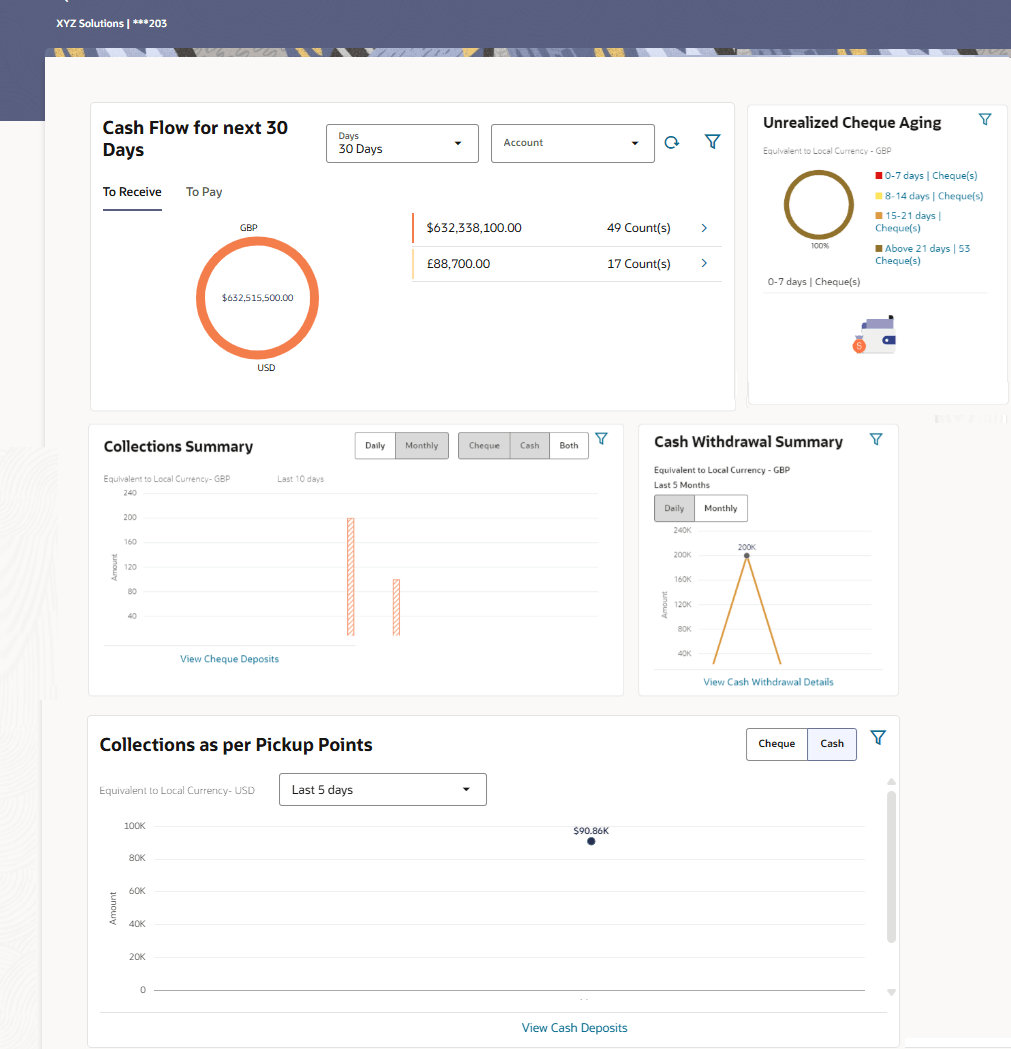The image size is (1011, 1049).
Task: Click the XYZ Solutions | ***203 header text
Action: point(112,23)
